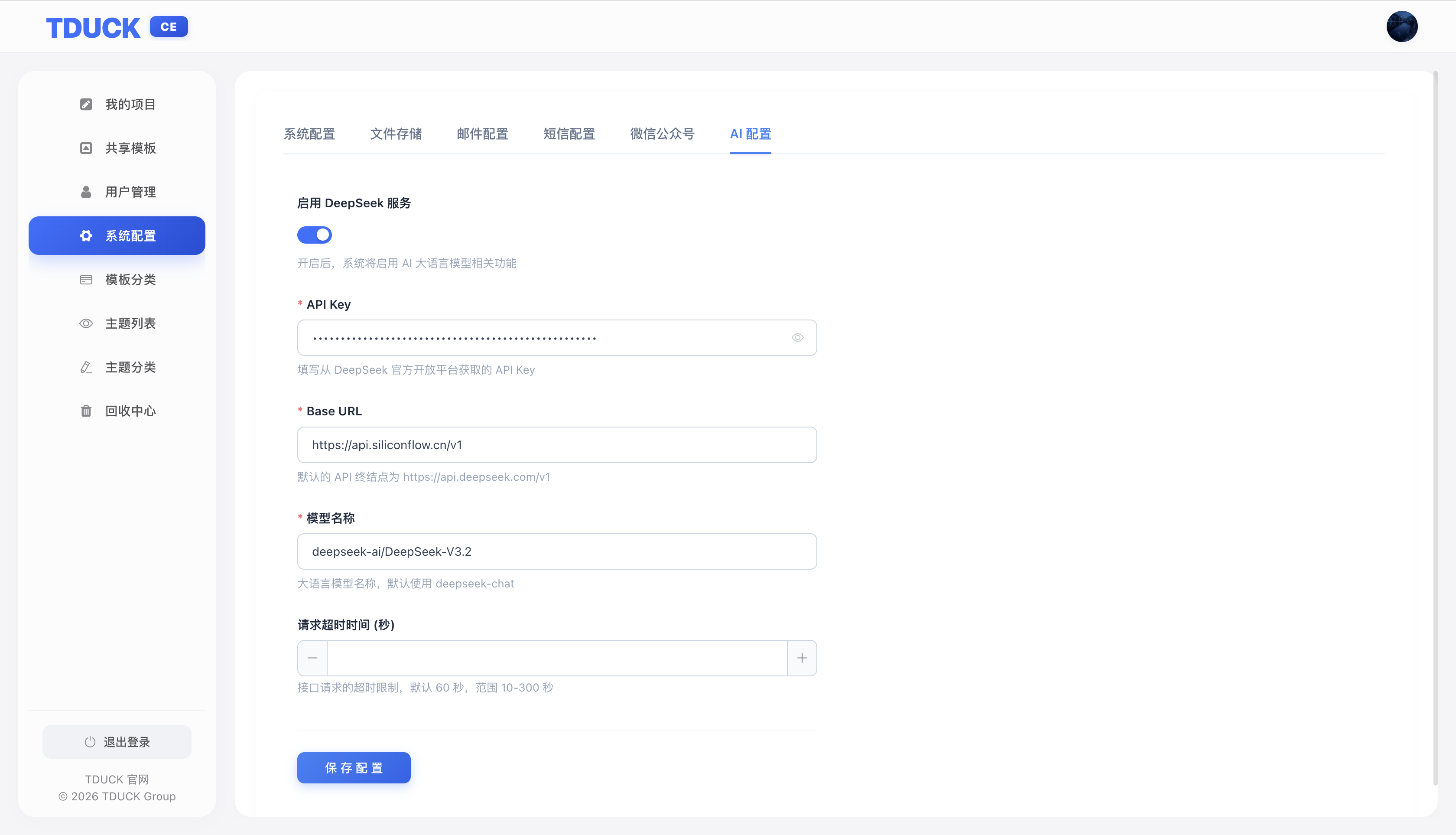Open the TDUCK 官网 link
The width and height of the screenshot is (1456, 835).
[117, 780]
